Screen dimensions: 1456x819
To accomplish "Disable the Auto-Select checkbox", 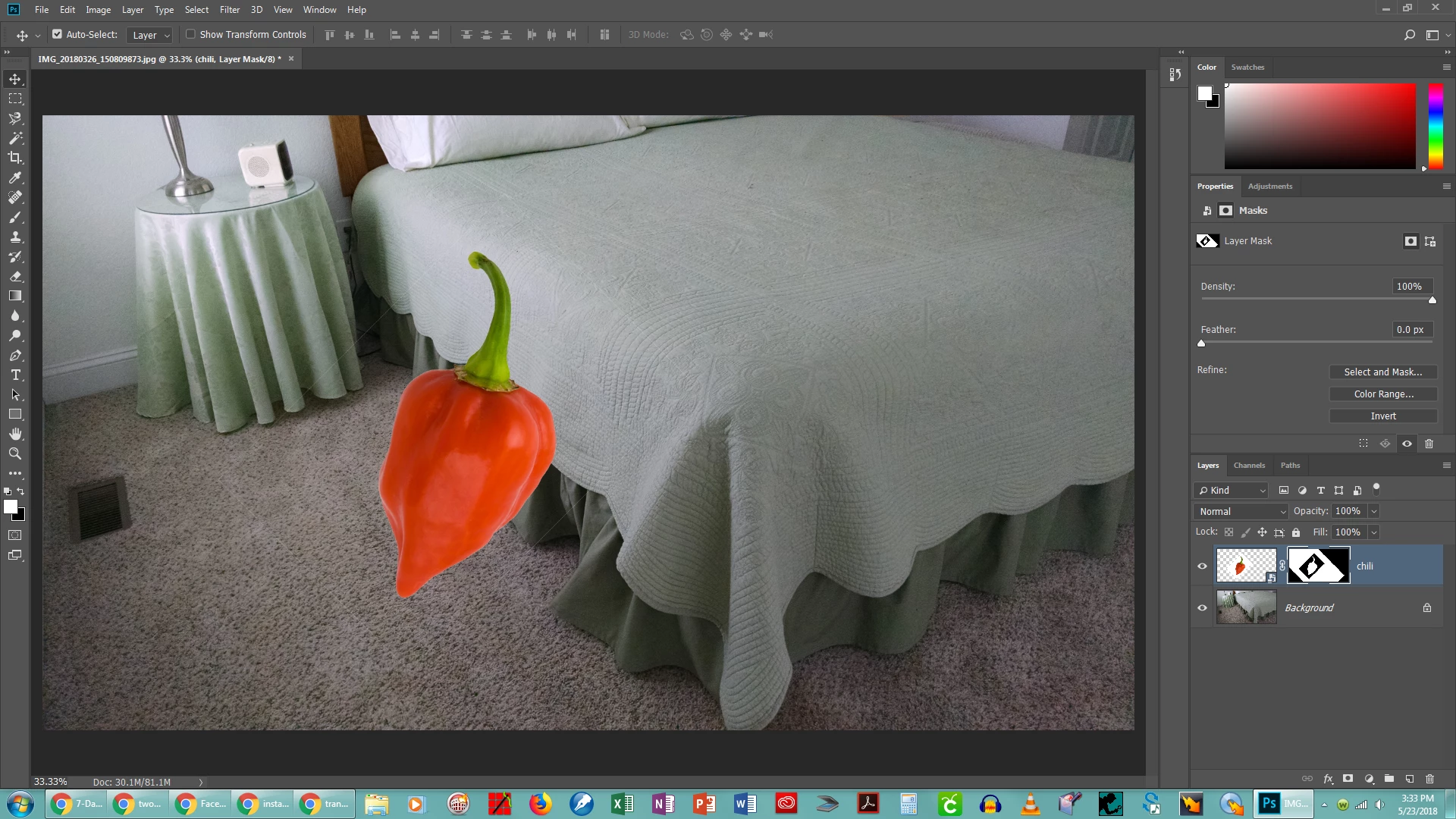I will click(x=57, y=34).
